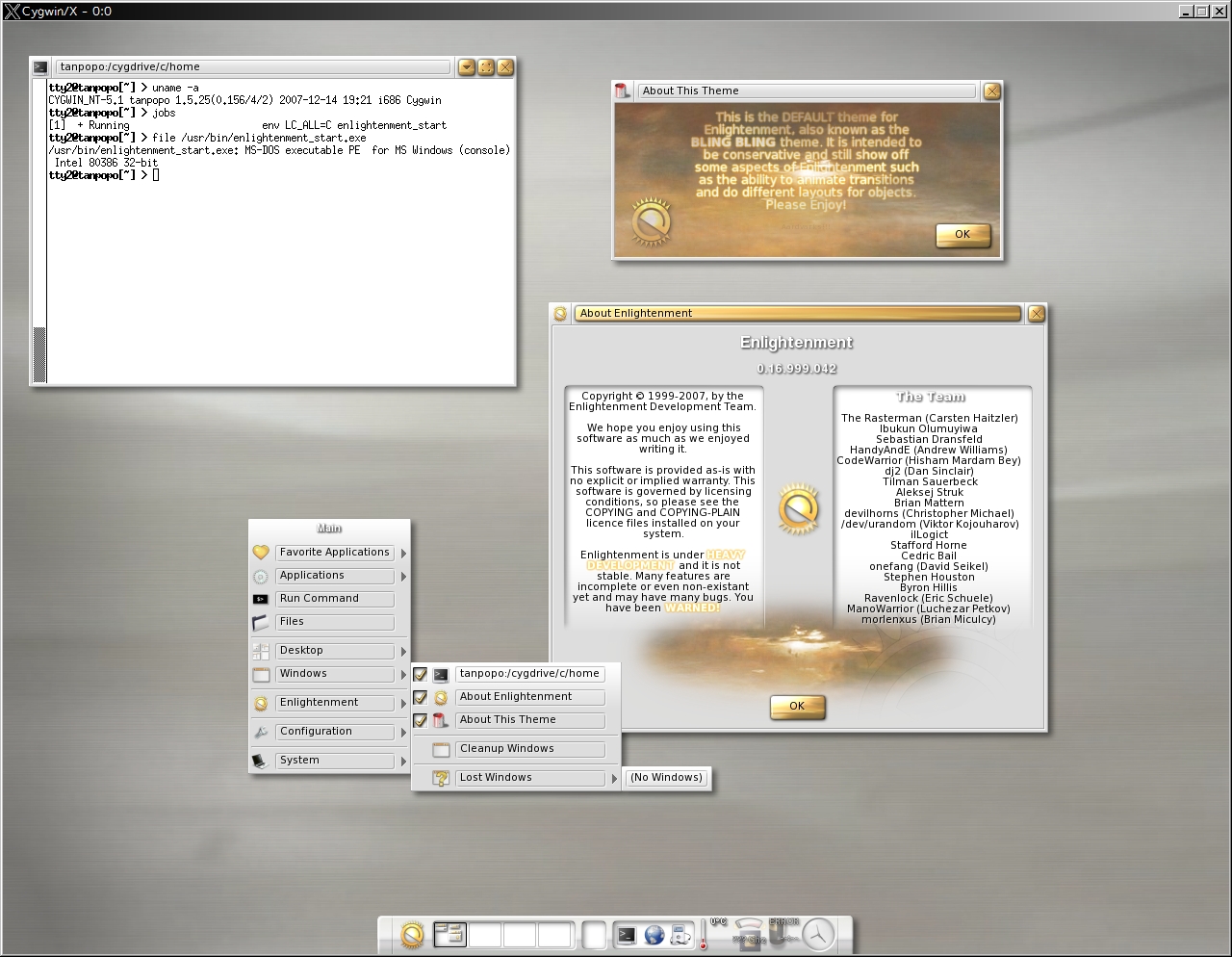The height and width of the screenshot is (957, 1232).
Task: Launch the terminal icon on the bottom shelf
Action: click(627, 935)
